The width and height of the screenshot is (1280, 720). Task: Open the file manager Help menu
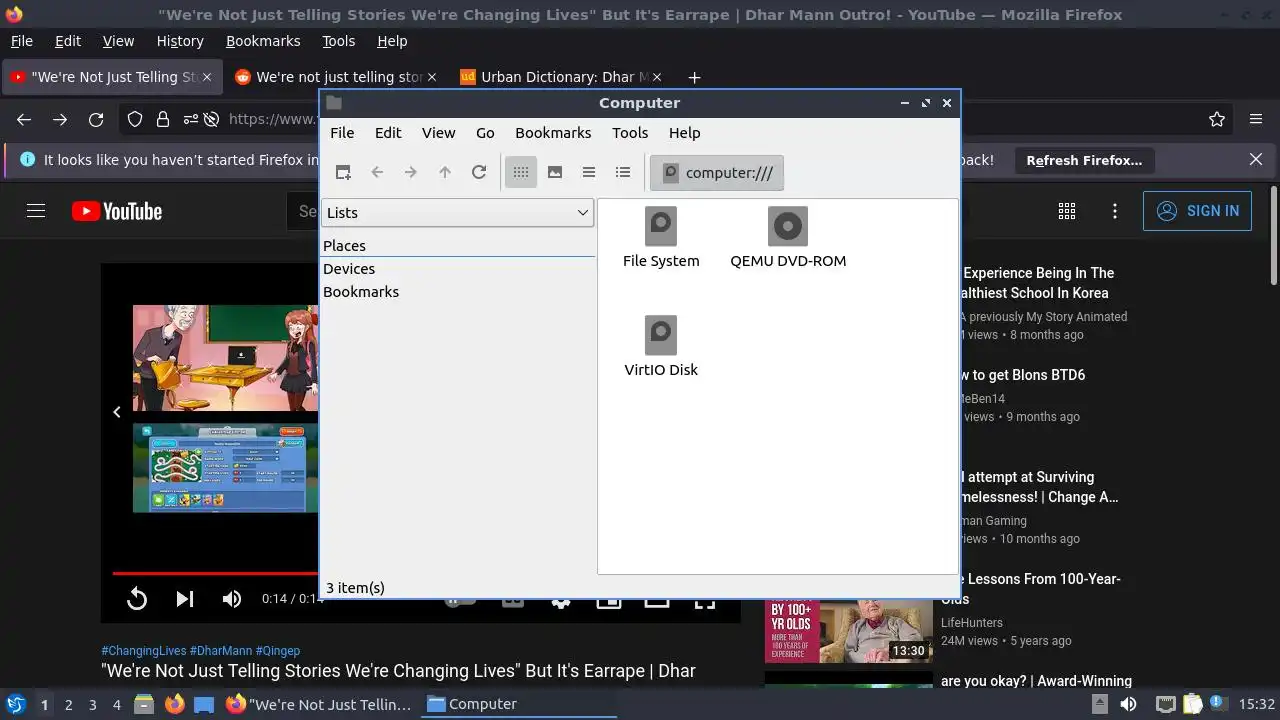(x=684, y=133)
